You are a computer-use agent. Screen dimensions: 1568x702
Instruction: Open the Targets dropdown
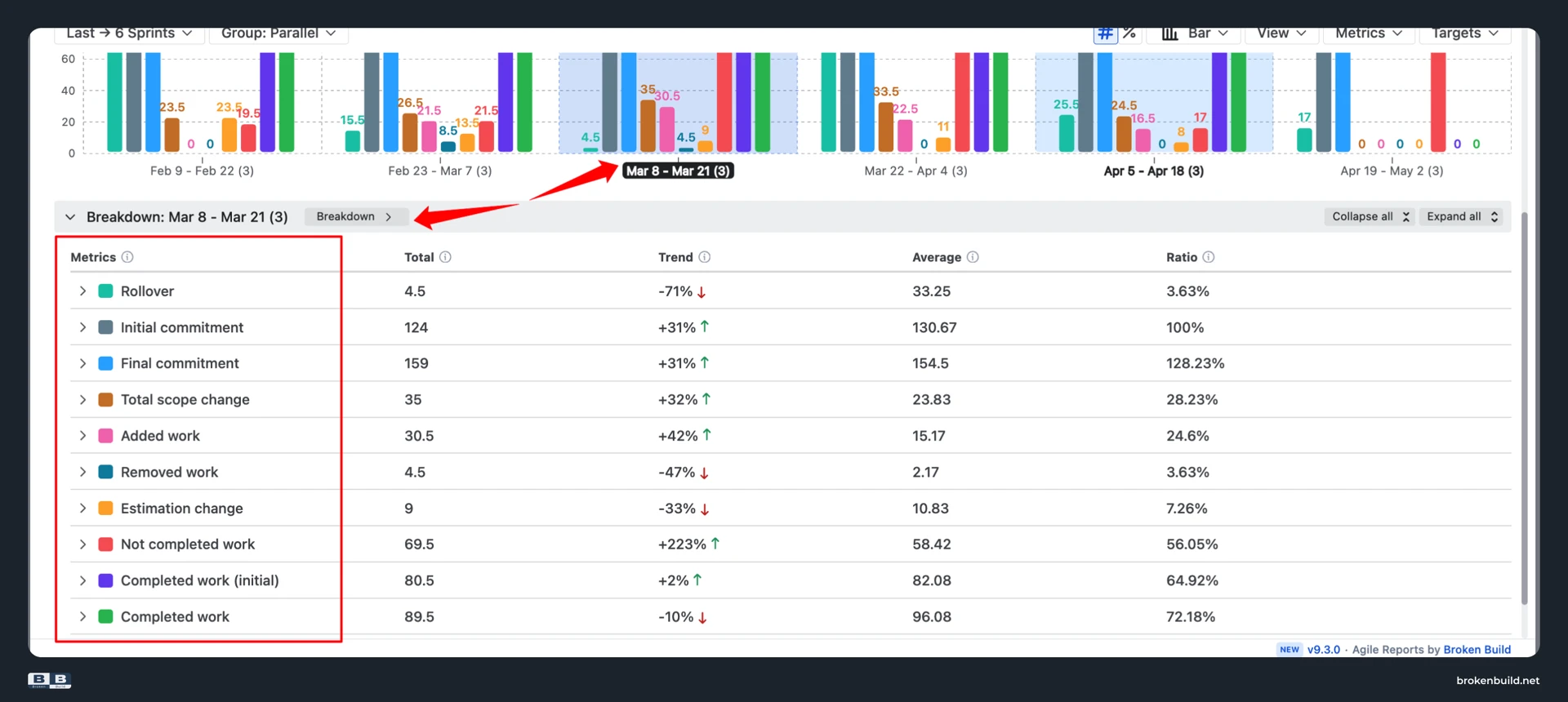point(1465,33)
